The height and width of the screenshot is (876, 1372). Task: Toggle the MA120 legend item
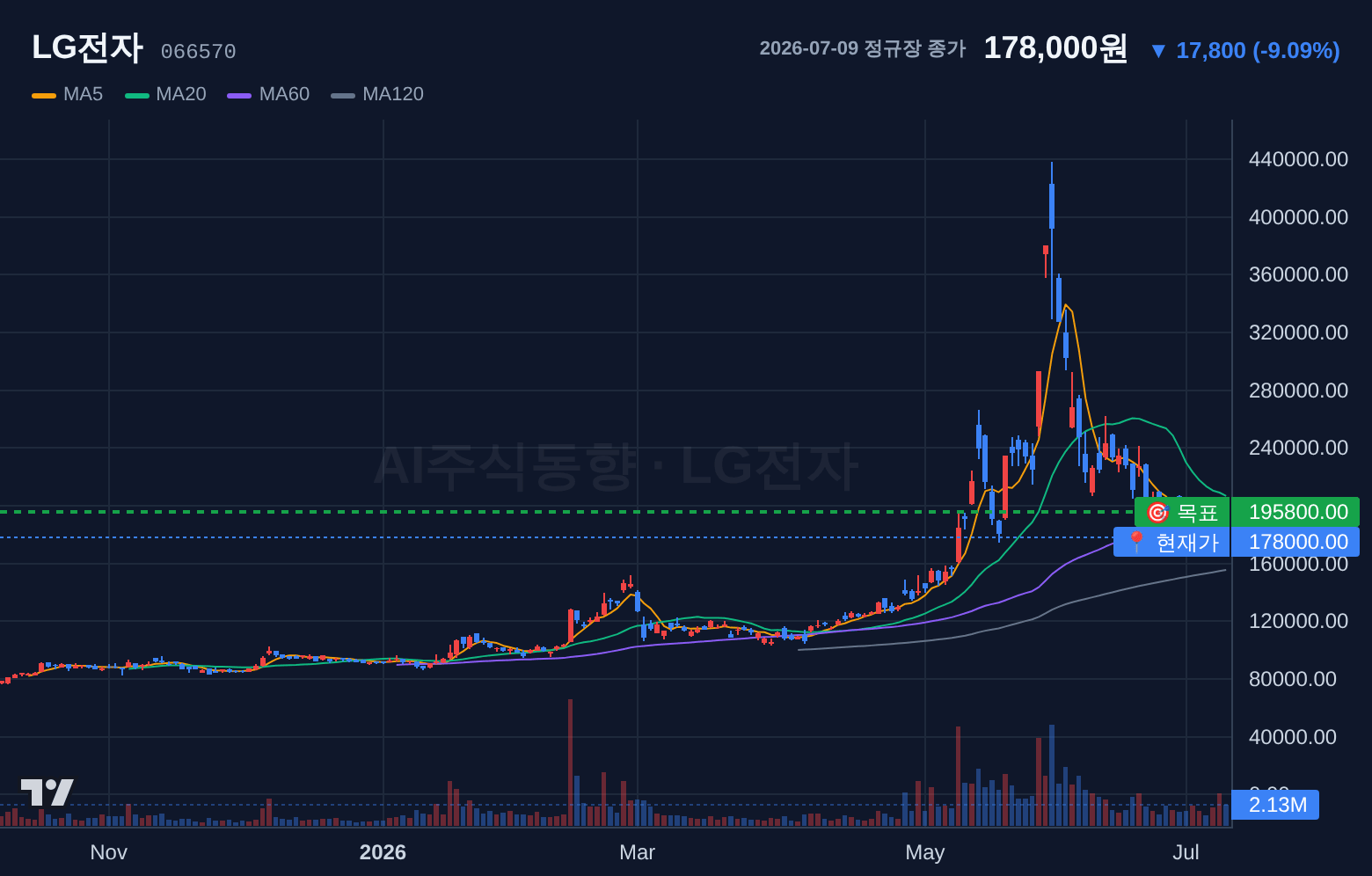(x=377, y=94)
